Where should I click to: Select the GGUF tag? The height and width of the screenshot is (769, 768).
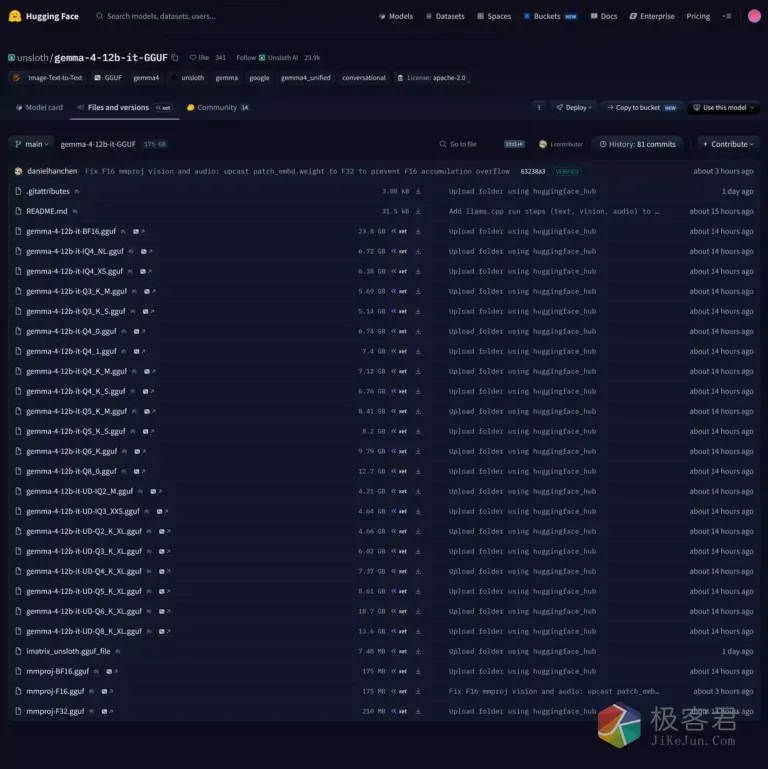[x=108, y=78]
